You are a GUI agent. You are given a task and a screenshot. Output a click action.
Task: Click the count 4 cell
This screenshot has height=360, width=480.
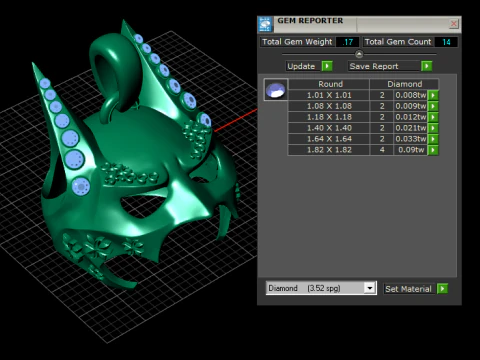382,150
